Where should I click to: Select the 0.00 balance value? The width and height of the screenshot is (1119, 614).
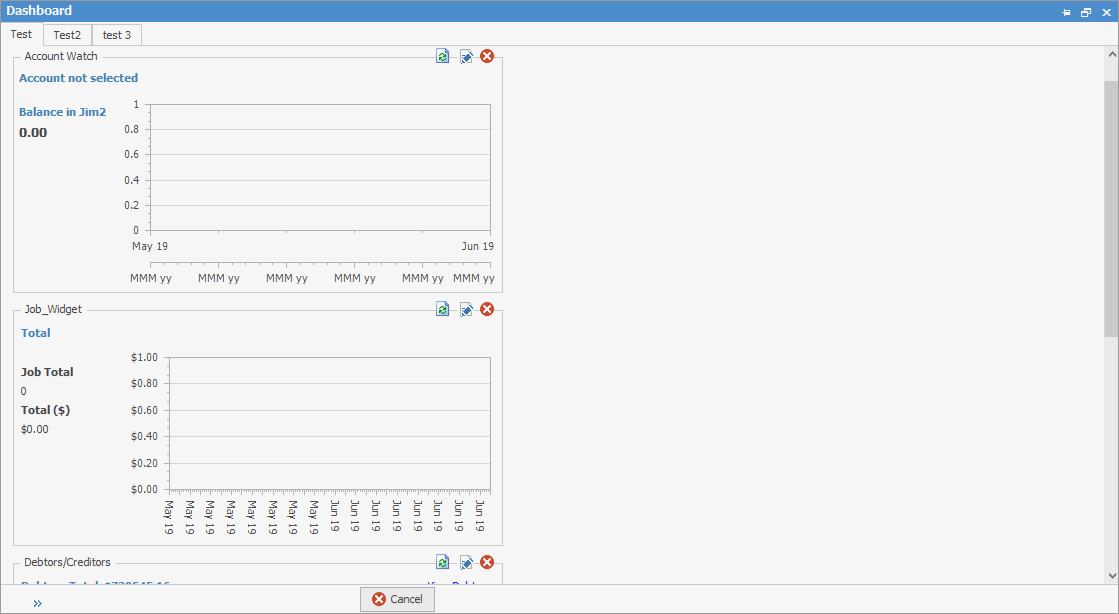[x=33, y=133]
